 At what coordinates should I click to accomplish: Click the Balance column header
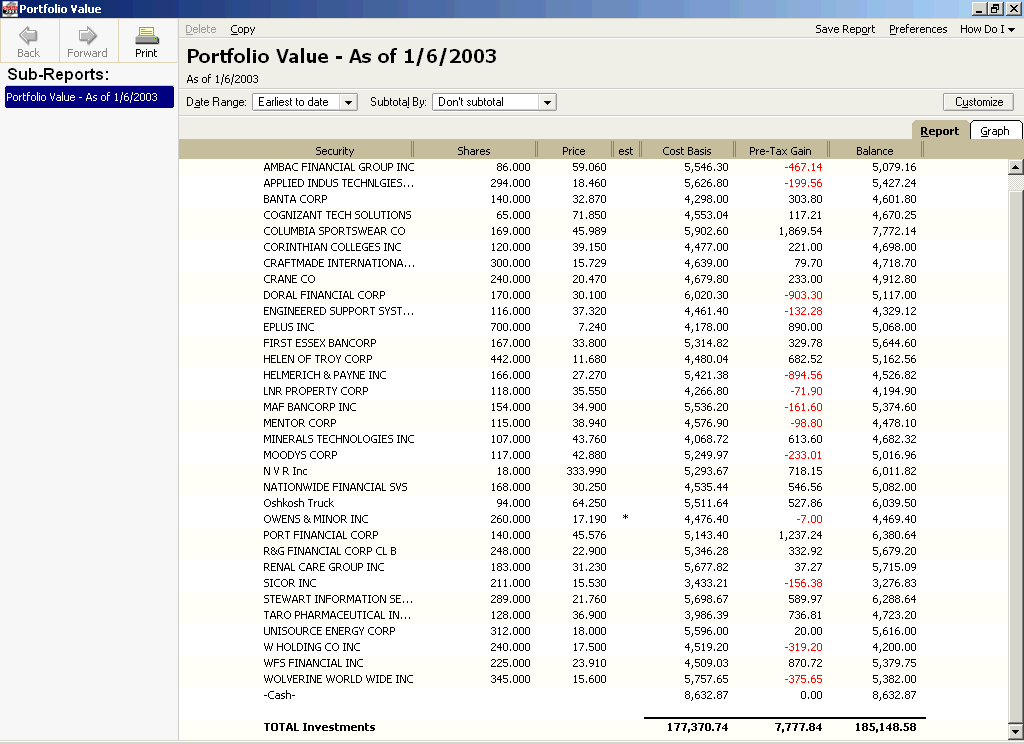[874, 151]
